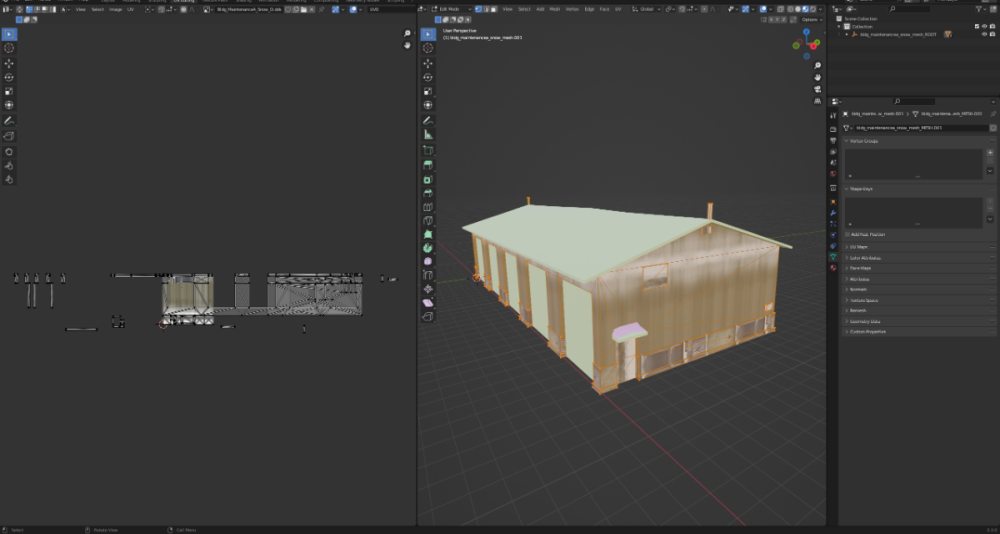This screenshot has width=1000, height=534.
Task: Open the UV menu in the UV editor header
Action: coord(130,9)
